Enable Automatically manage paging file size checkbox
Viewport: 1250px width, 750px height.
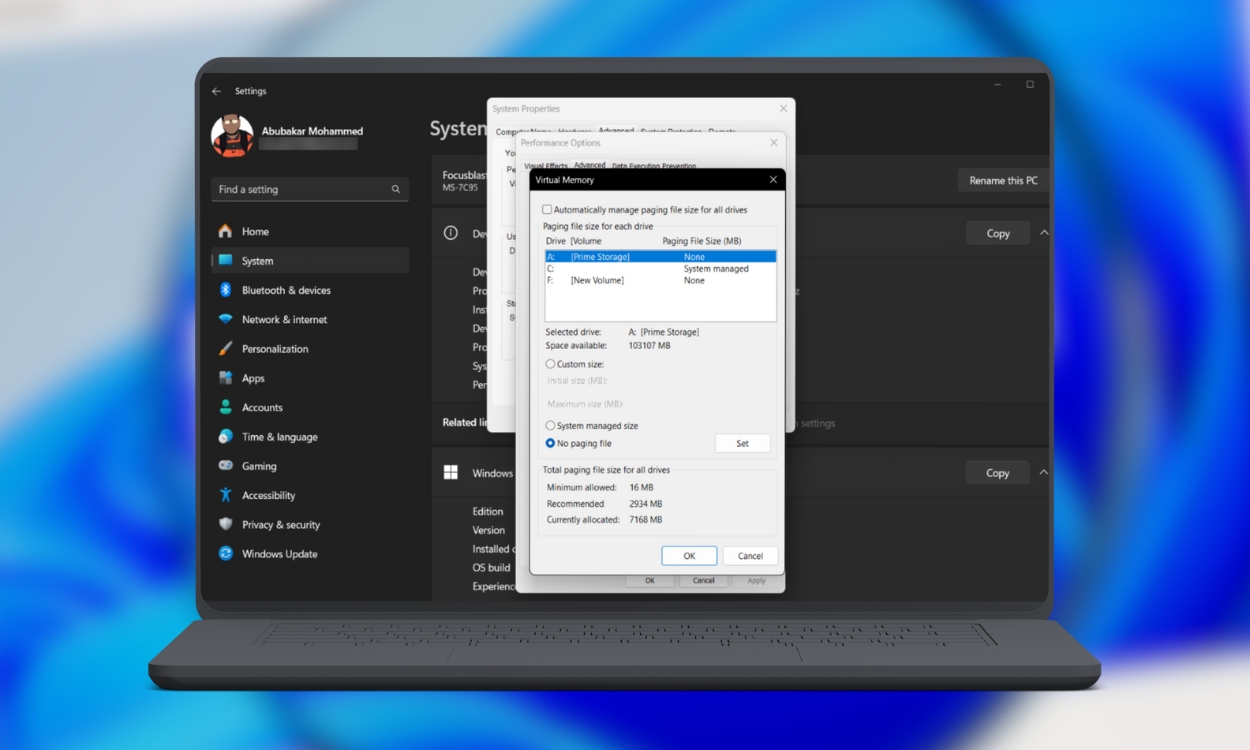click(x=547, y=210)
